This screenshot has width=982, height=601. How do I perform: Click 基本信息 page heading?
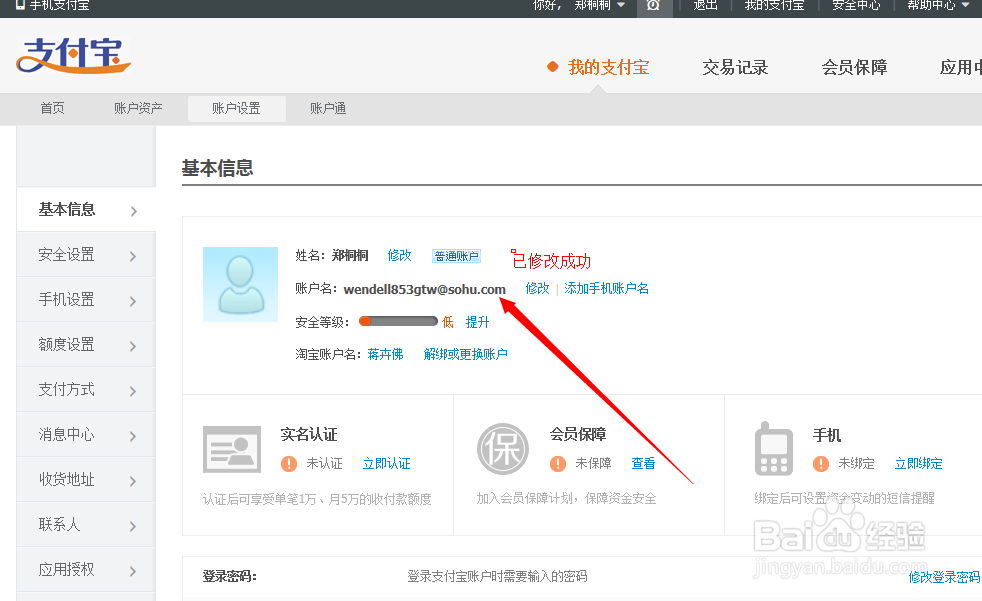[217, 168]
